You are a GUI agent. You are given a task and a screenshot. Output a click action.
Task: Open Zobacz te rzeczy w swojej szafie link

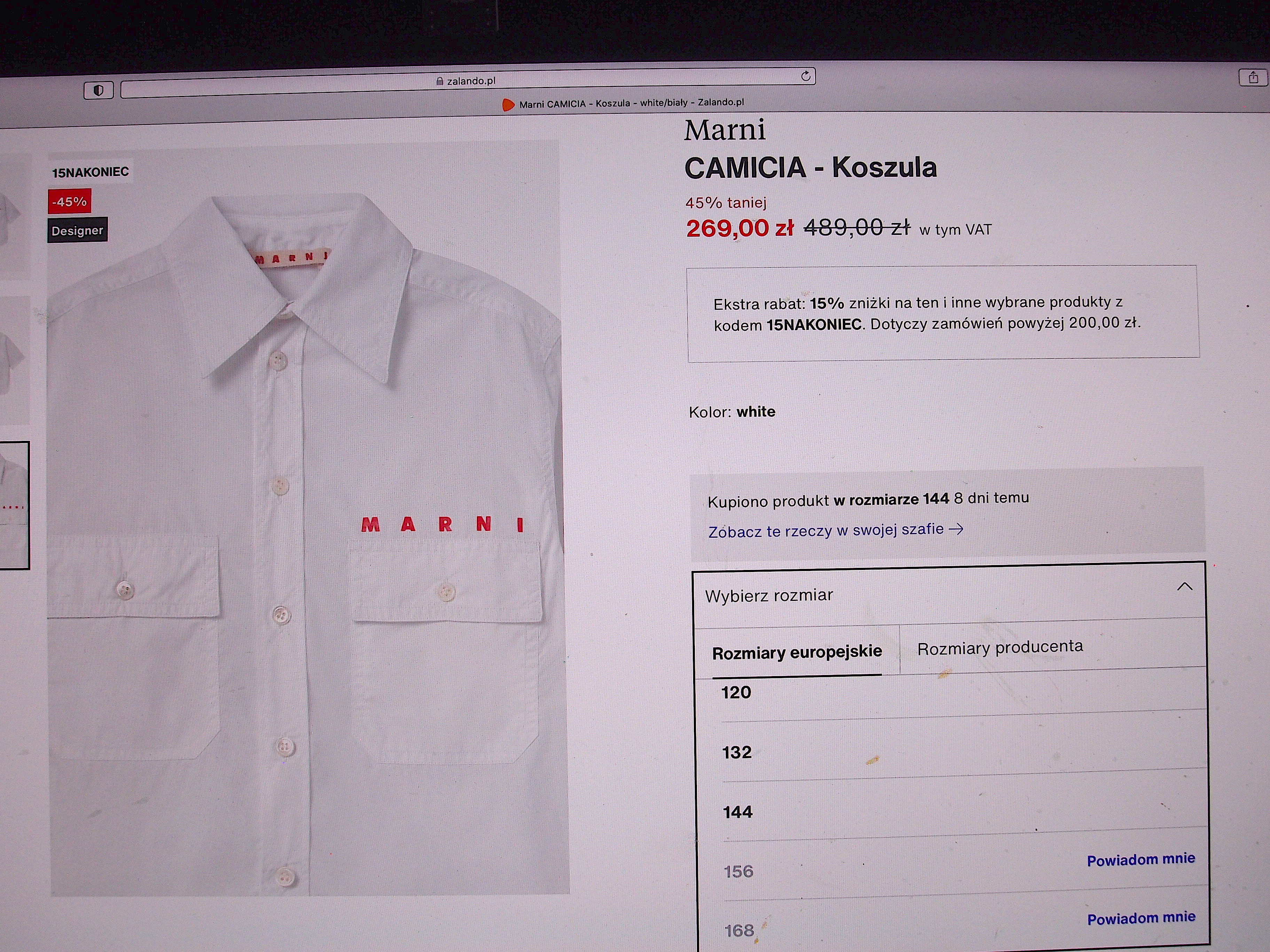click(x=836, y=530)
